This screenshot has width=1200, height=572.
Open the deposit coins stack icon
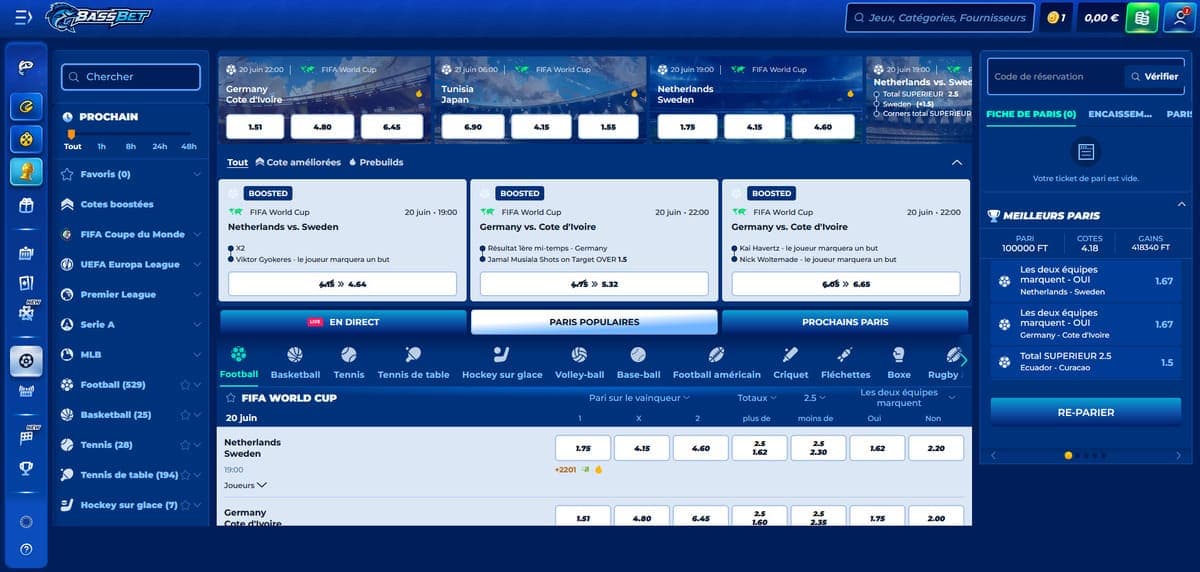[x=1142, y=17]
